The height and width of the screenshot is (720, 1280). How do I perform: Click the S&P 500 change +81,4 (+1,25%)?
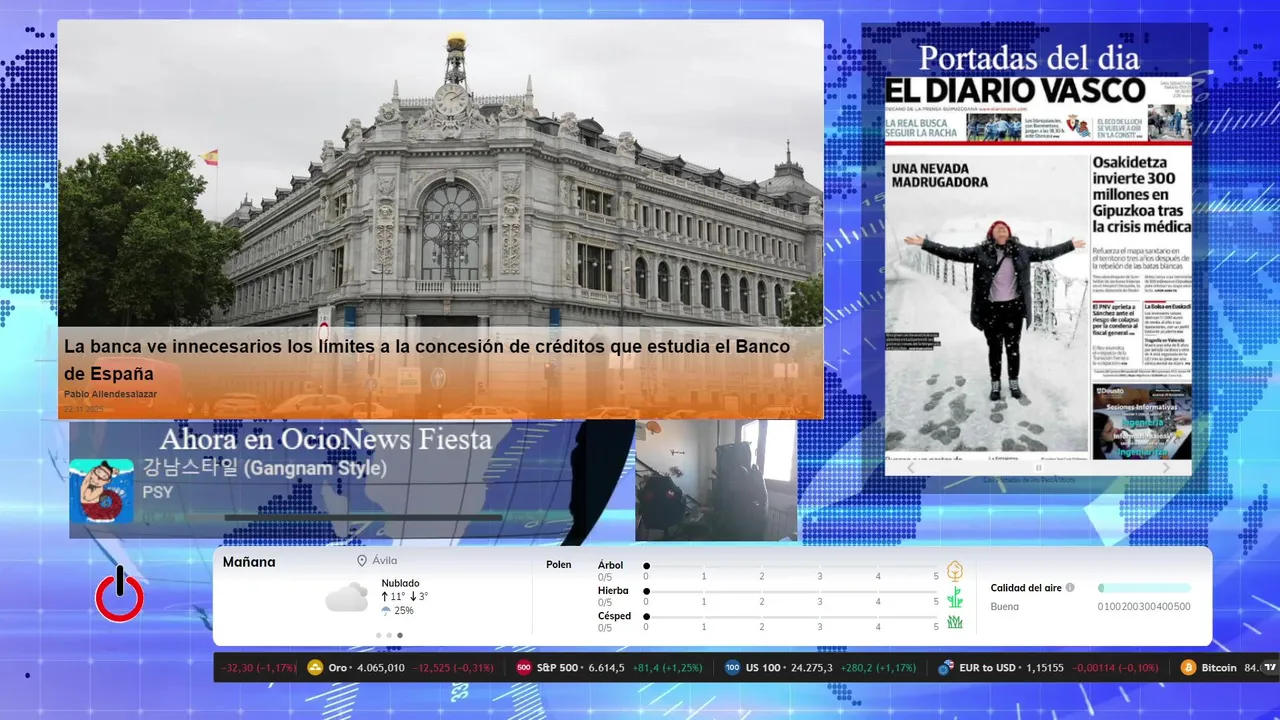tap(667, 668)
